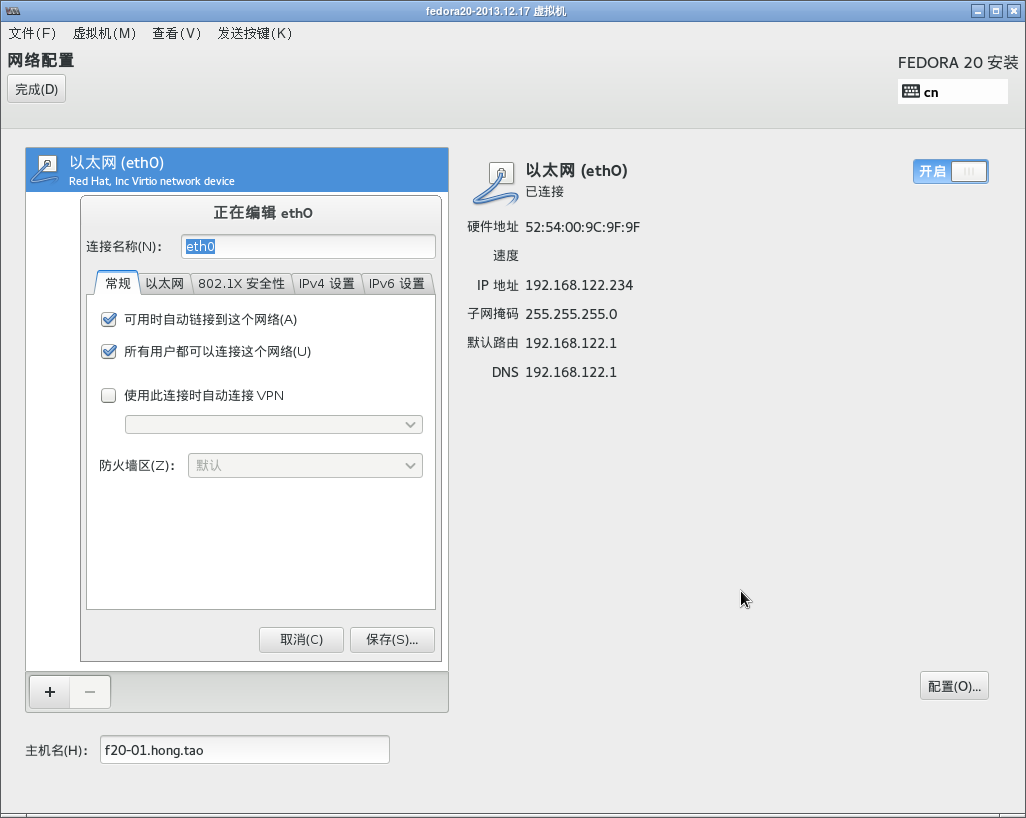Toggle 可用时自动链接到这个网络 checkbox
The image size is (1026, 818).
(109, 319)
